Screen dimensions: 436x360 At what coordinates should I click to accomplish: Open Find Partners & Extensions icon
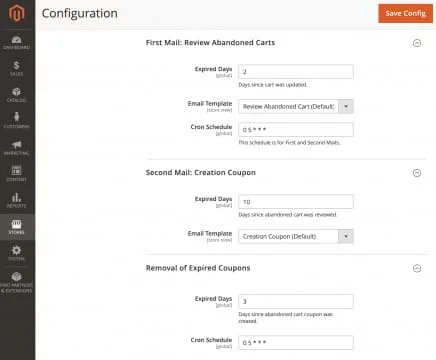pos(17,282)
